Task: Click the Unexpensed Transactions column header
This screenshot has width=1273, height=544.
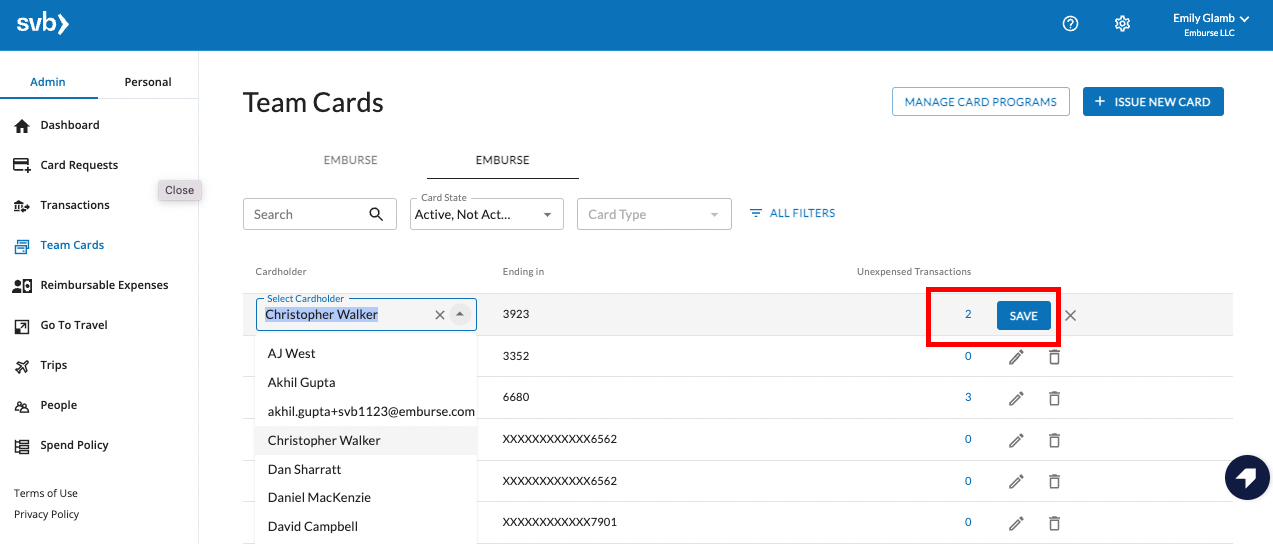Action: click(x=914, y=271)
